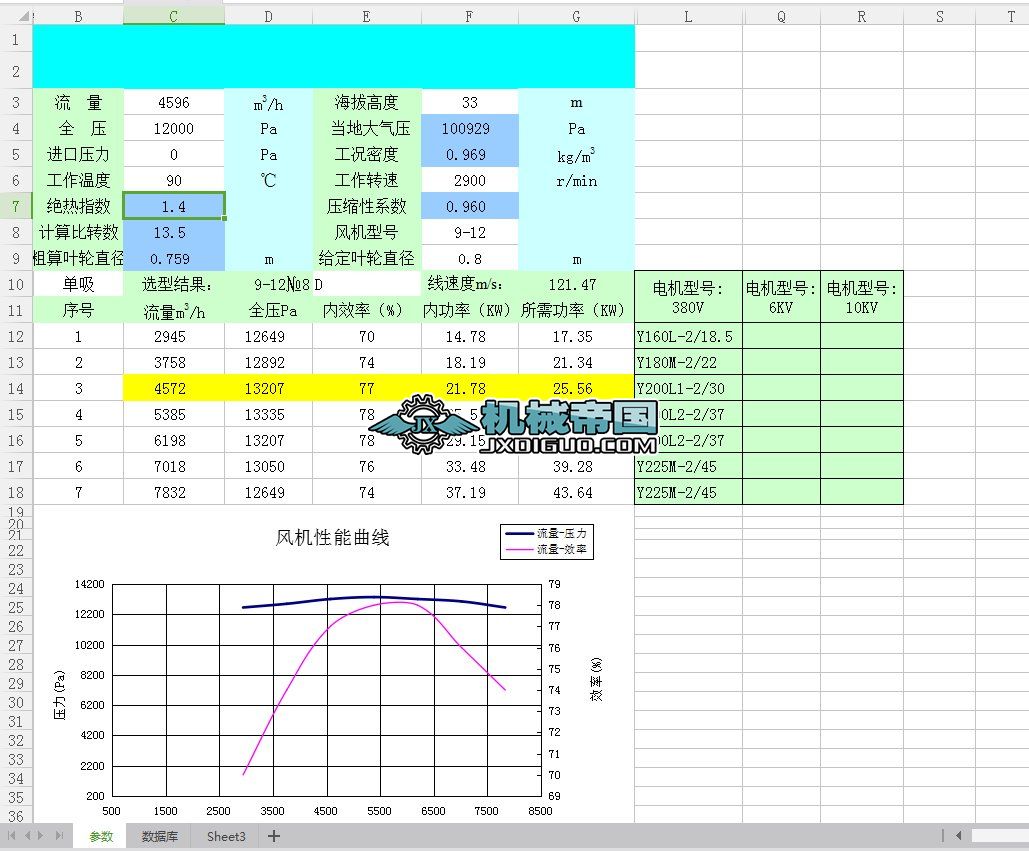The width and height of the screenshot is (1029, 851).
Task: Click internal power cell 33.48
Action: (x=470, y=467)
